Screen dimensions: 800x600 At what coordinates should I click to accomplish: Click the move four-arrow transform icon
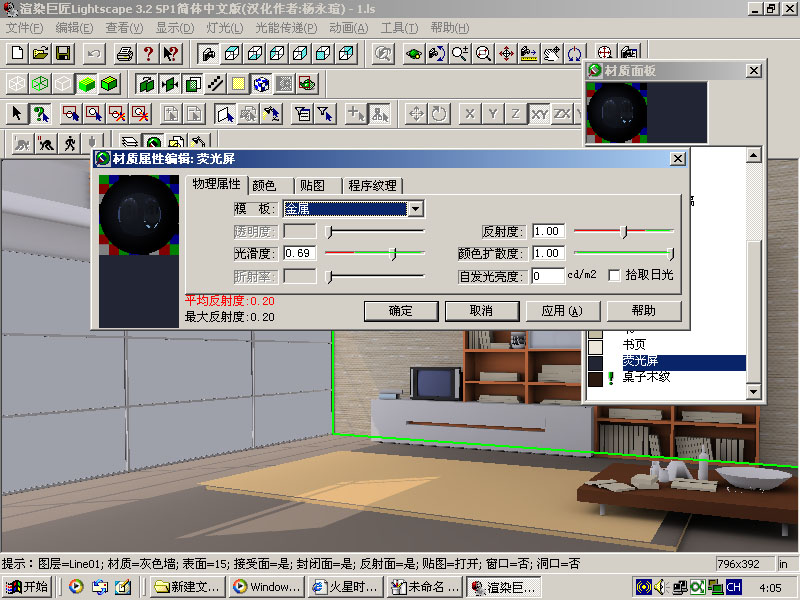[x=416, y=114]
